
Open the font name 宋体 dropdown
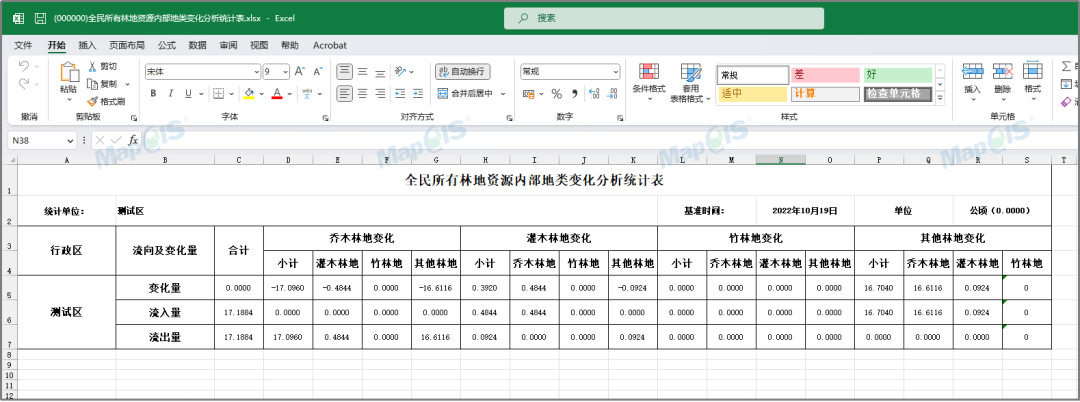[x=256, y=72]
